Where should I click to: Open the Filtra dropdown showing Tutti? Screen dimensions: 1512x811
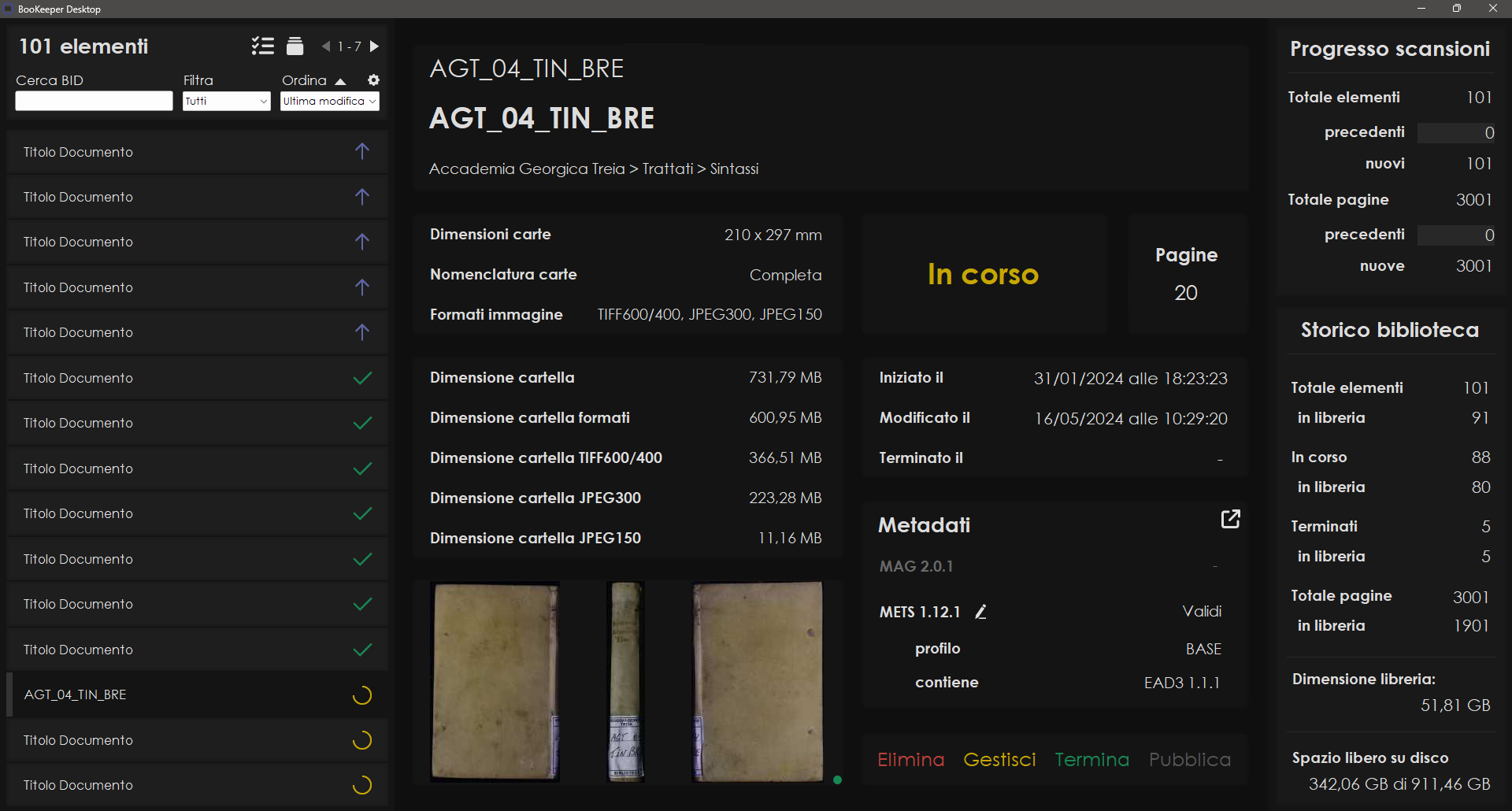tap(226, 102)
